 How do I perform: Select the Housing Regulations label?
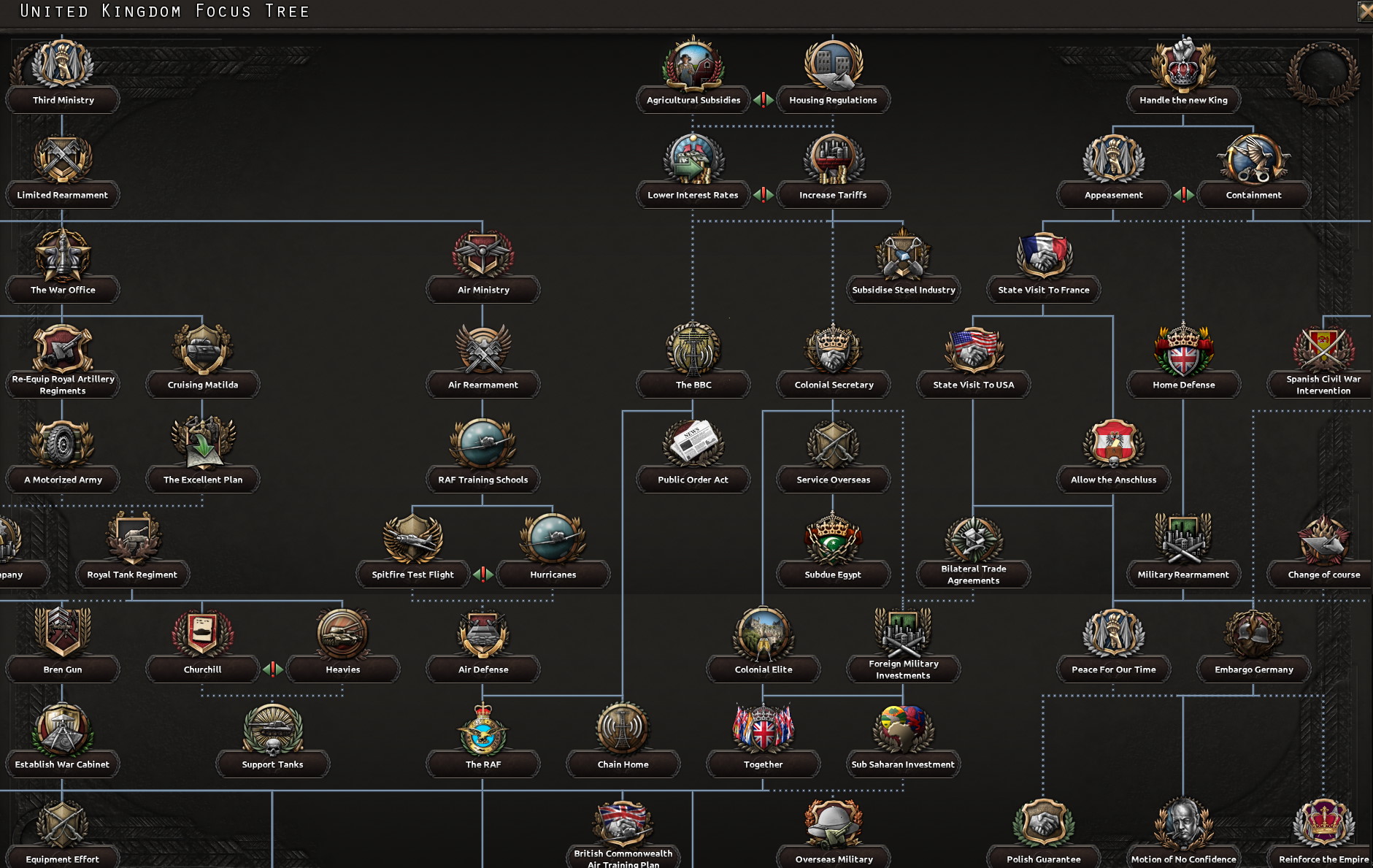[833, 100]
